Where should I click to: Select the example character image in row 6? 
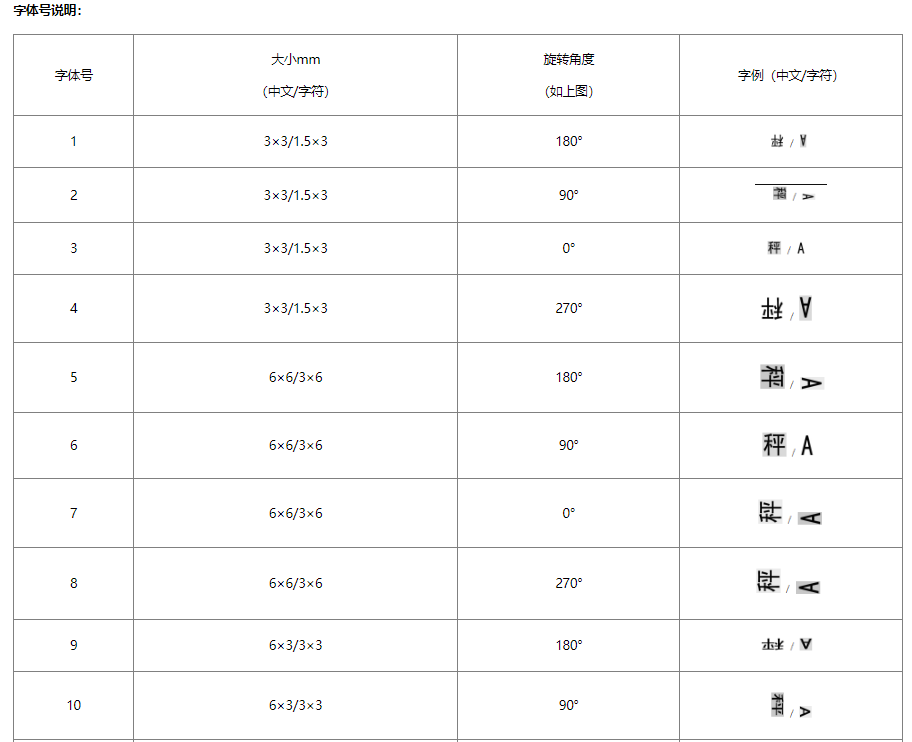point(788,445)
